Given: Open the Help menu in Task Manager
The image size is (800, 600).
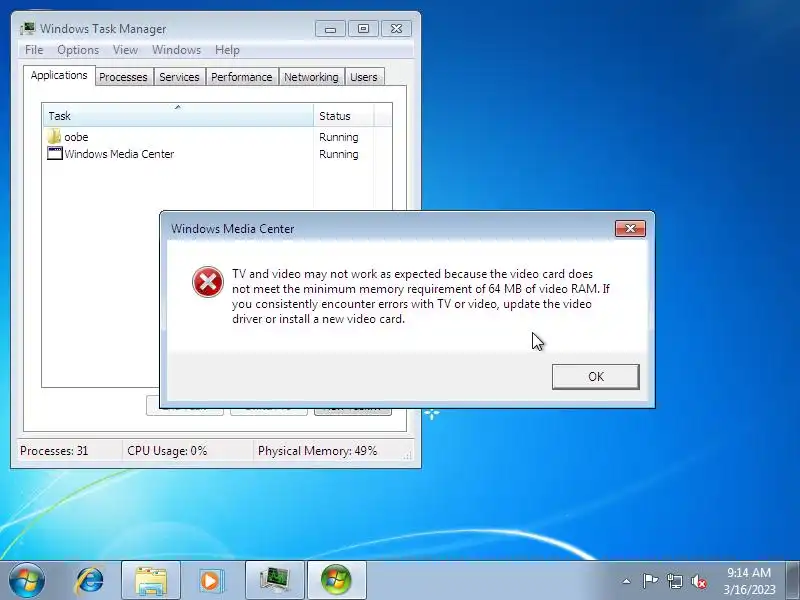Looking at the screenshot, I should click(x=227, y=50).
